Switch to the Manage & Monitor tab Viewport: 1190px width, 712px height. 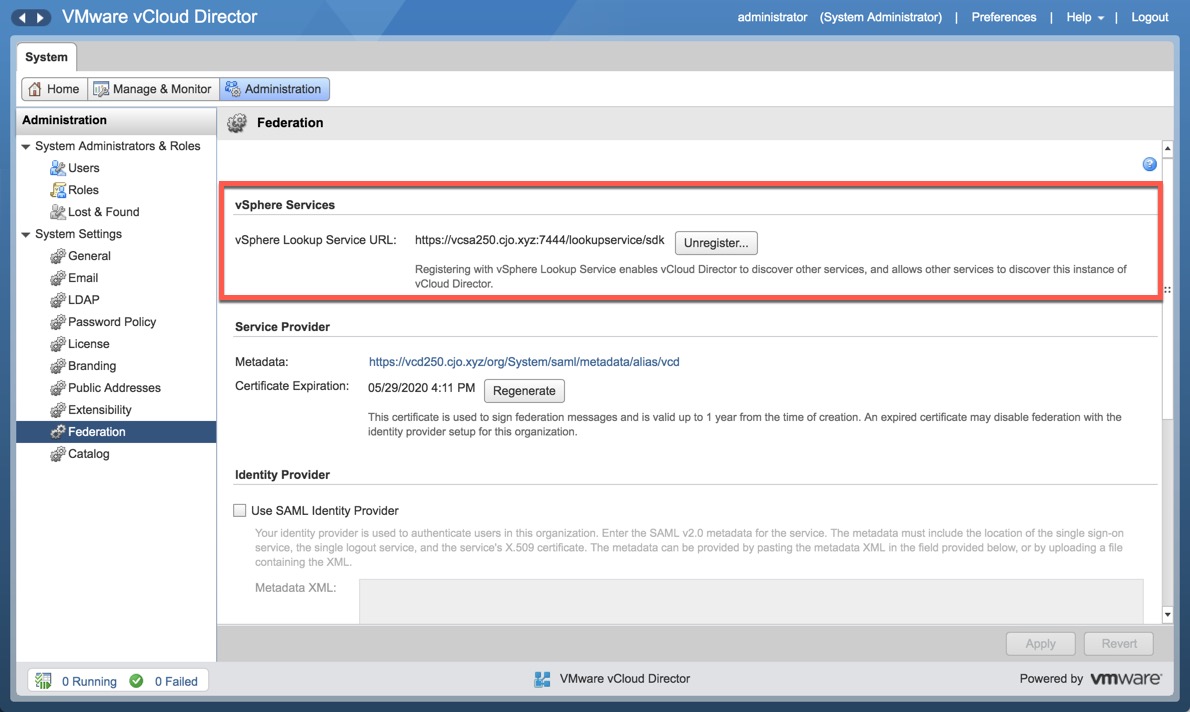click(153, 89)
